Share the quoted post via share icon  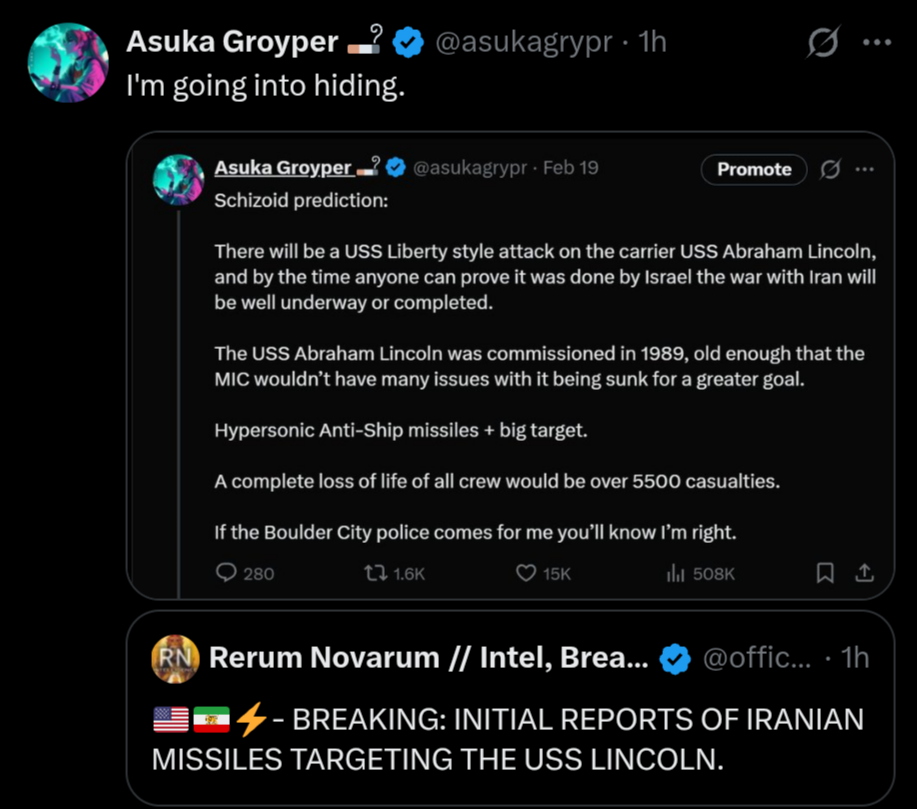click(x=864, y=573)
